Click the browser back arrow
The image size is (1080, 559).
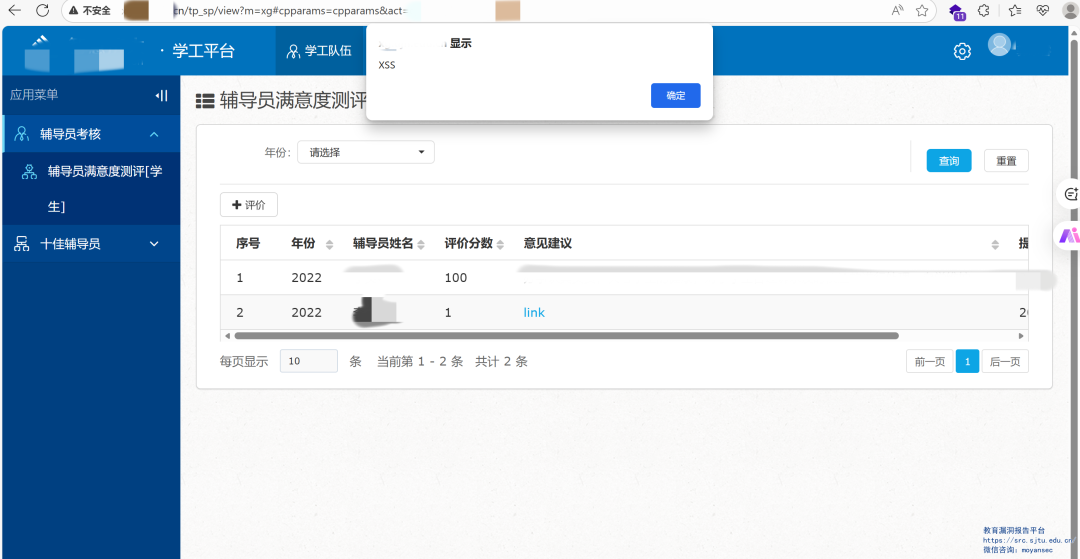tap(14, 10)
